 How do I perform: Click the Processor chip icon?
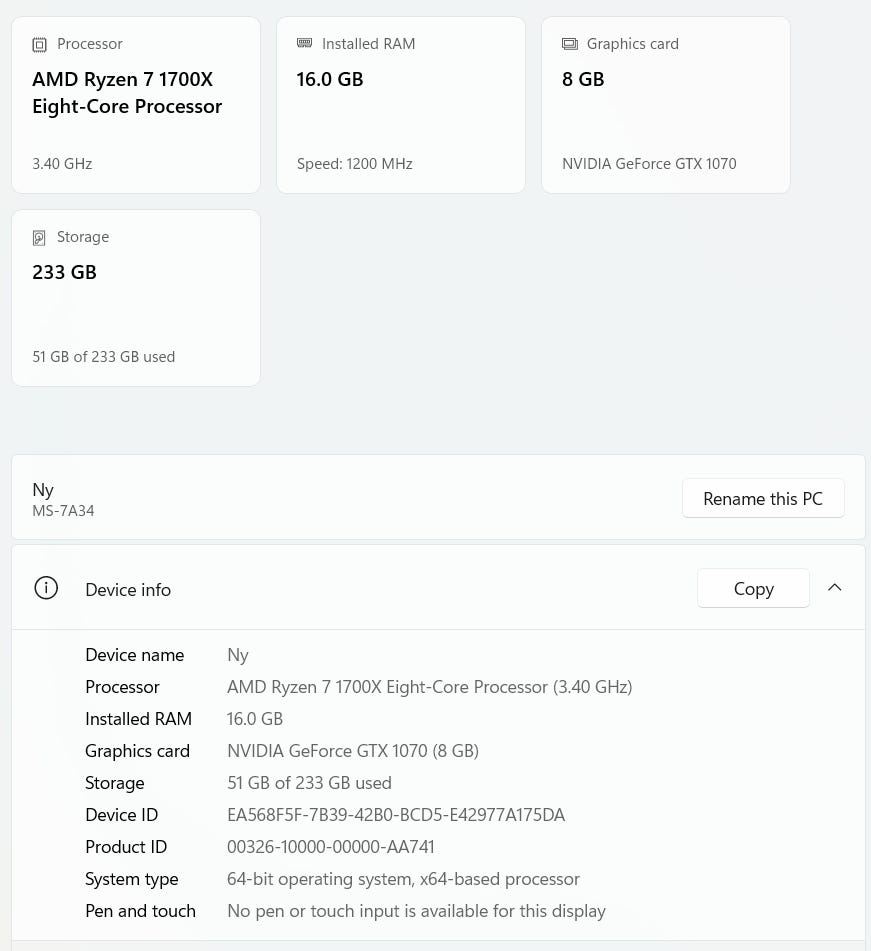(39, 44)
